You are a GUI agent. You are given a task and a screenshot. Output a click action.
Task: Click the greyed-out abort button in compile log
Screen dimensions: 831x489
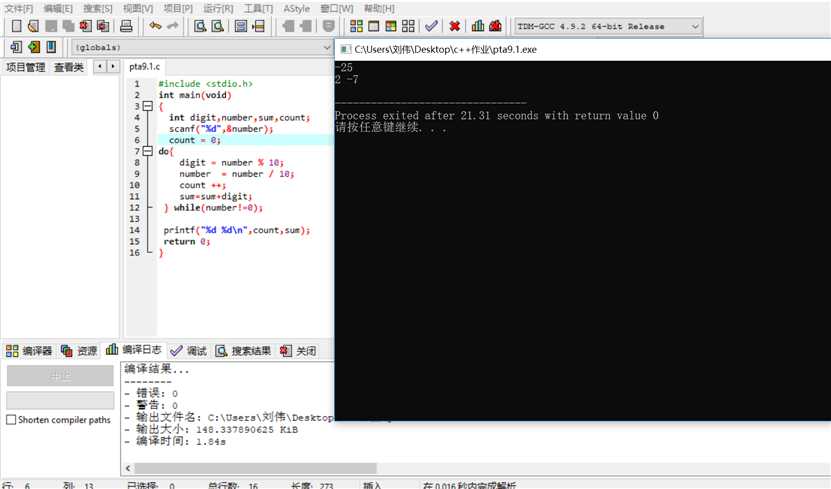point(60,376)
